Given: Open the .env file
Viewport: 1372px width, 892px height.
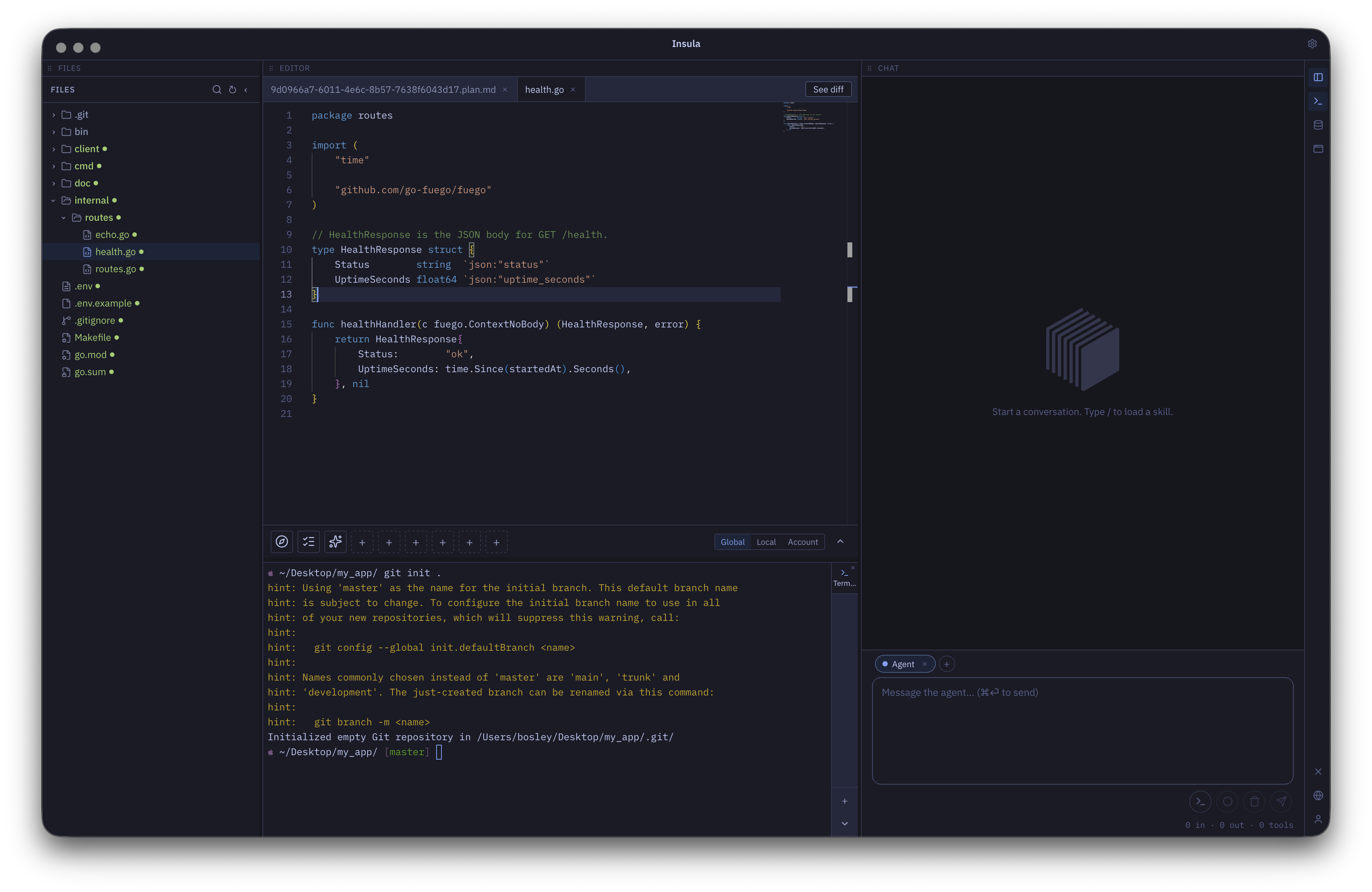Looking at the screenshot, I should (151, 286).
